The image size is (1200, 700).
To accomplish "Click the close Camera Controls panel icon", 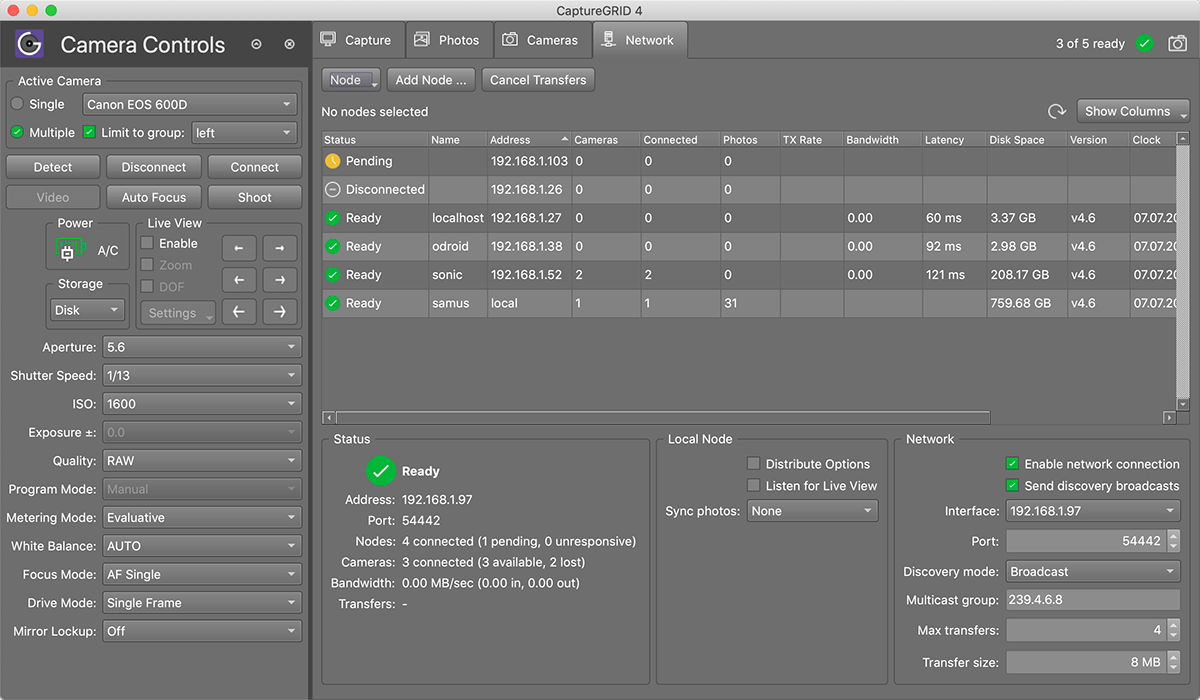I will point(289,45).
